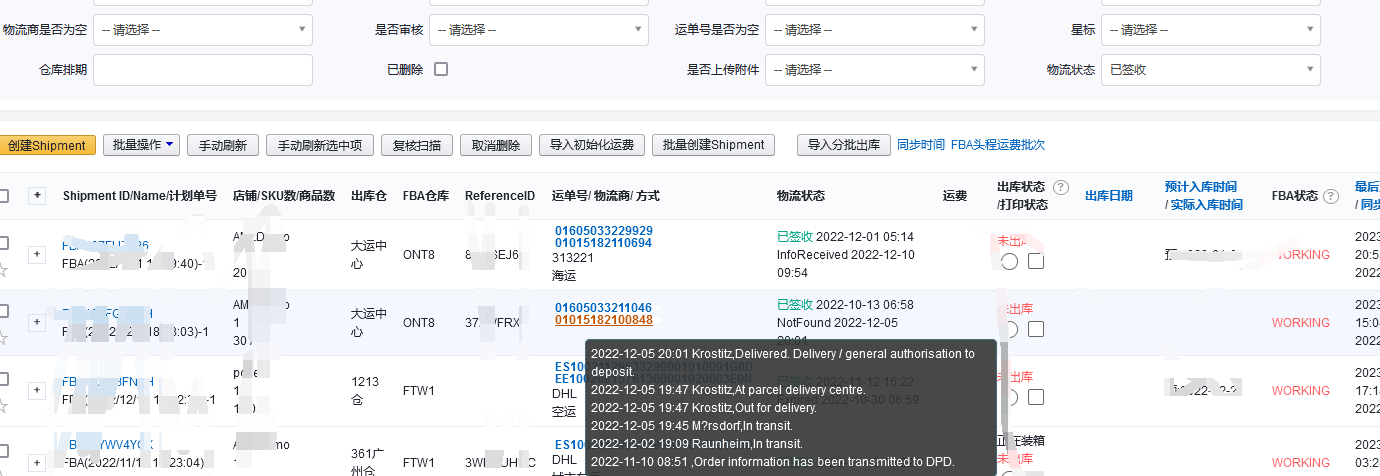
Task: Open the 是否上传附件 dropdown
Action: coord(875,70)
